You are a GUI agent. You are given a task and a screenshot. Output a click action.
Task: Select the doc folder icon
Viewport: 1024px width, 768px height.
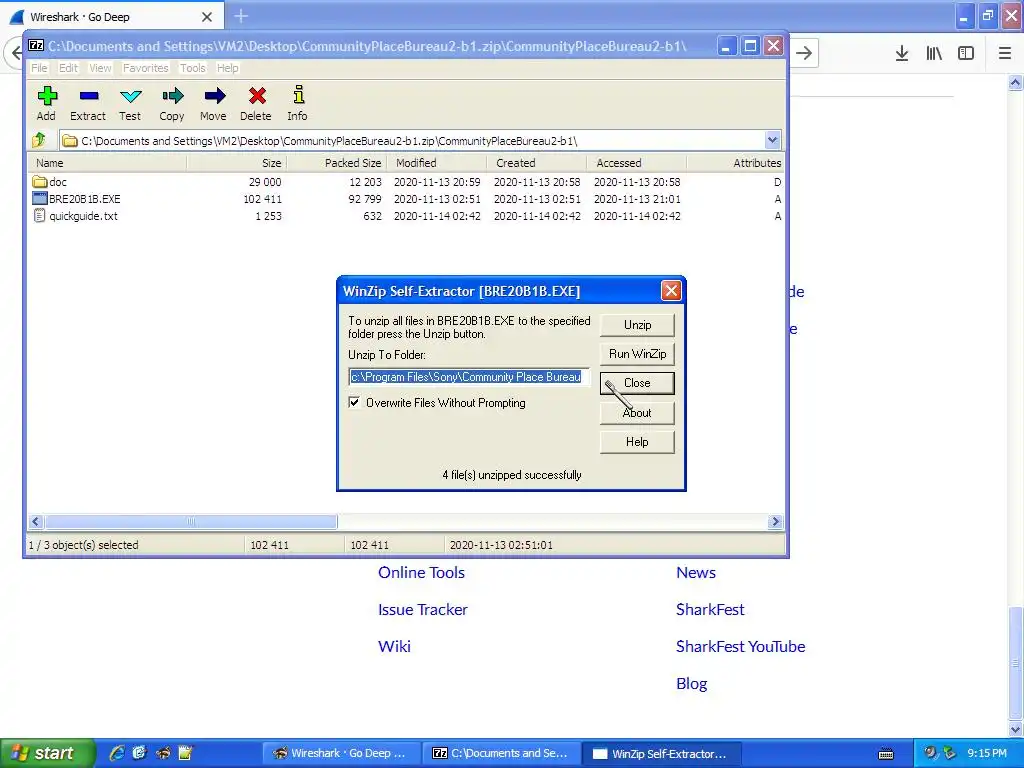[x=39, y=182]
